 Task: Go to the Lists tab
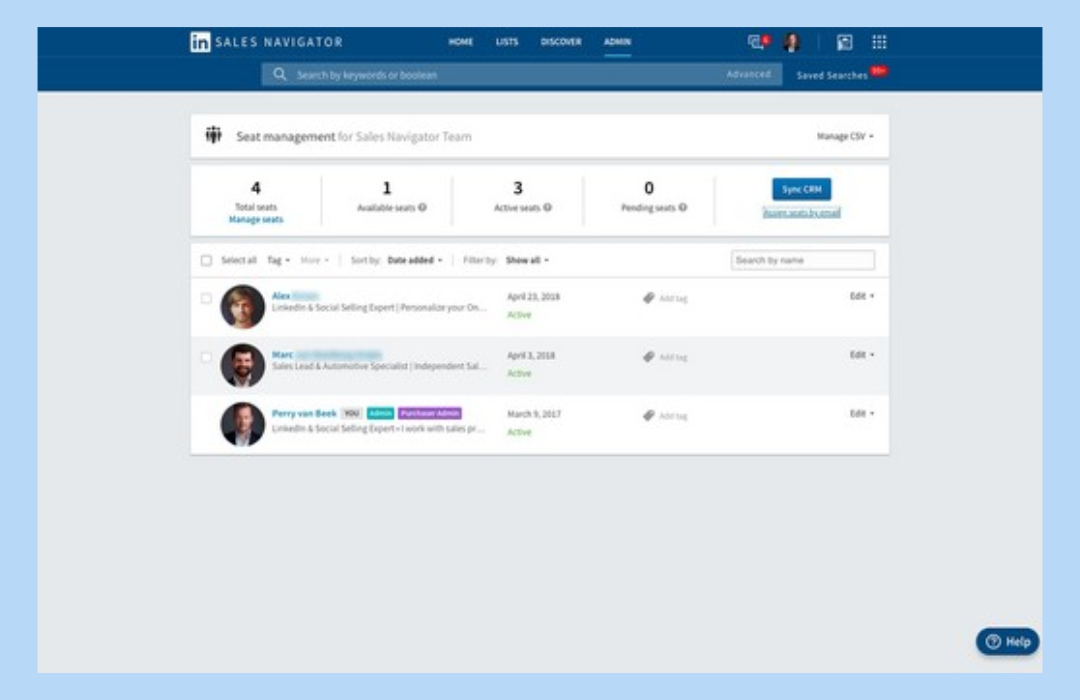tap(507, 42)
